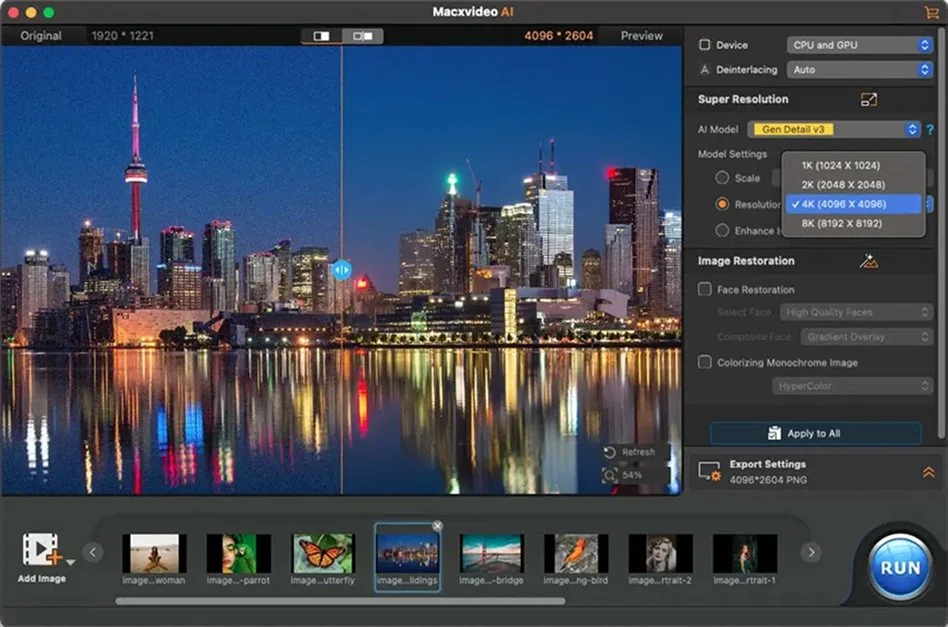Click the shopping cart icon
Viewport: 948px width, 627px height.
[x=931, y=12]
